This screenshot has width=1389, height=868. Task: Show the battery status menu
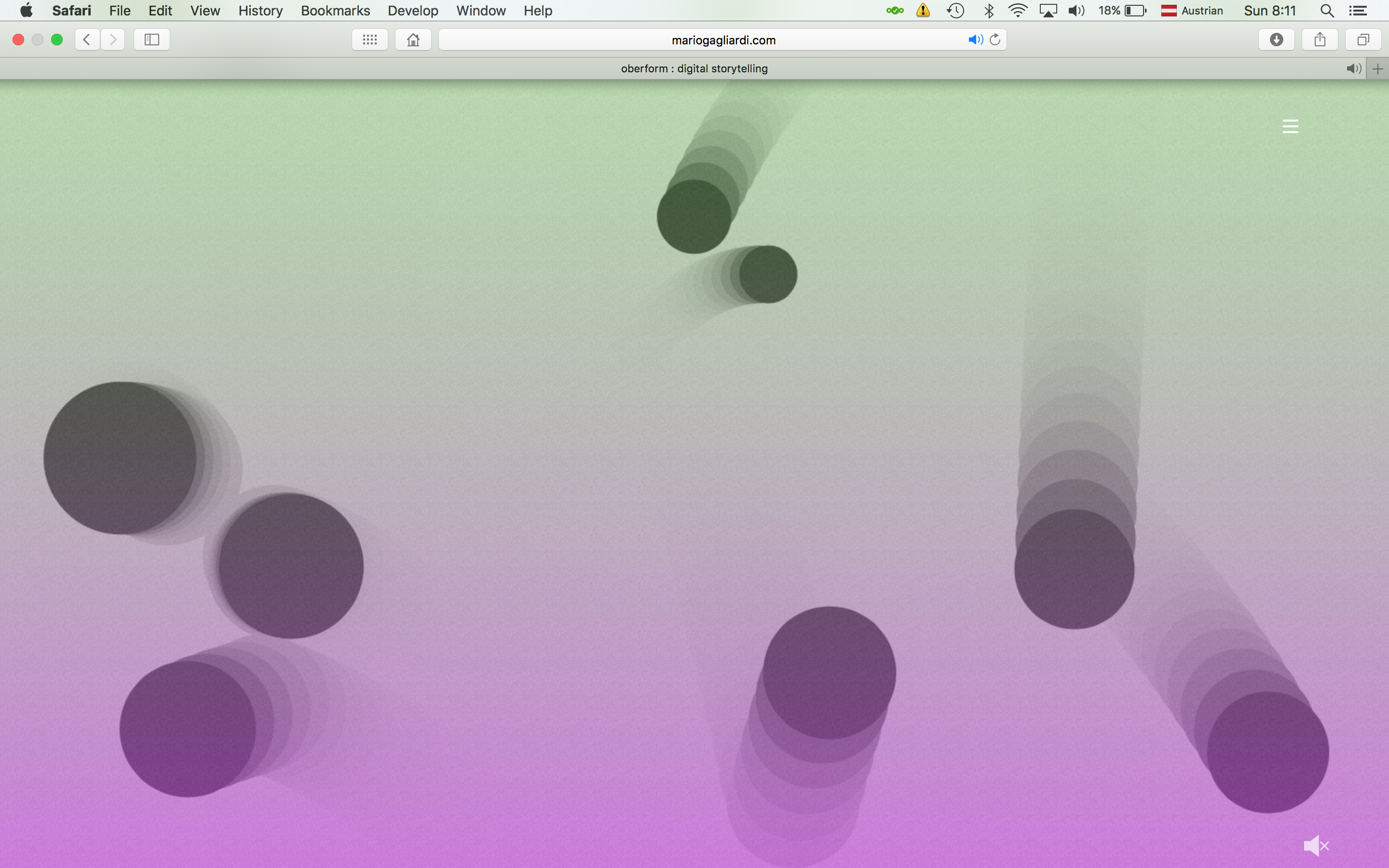[x=1122, y=10]
